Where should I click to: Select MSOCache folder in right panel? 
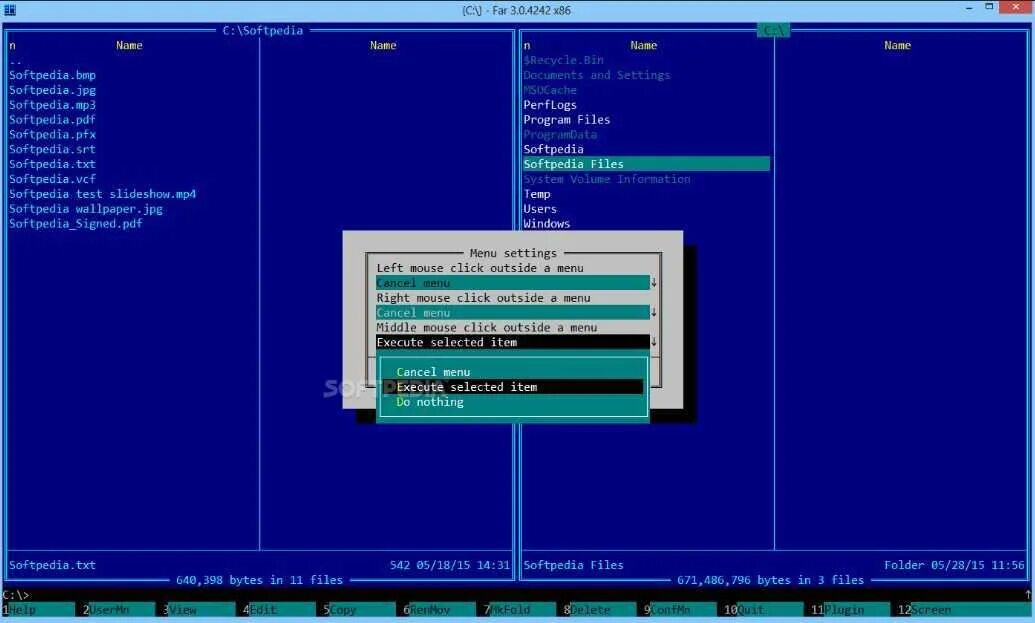pos(550,90)
